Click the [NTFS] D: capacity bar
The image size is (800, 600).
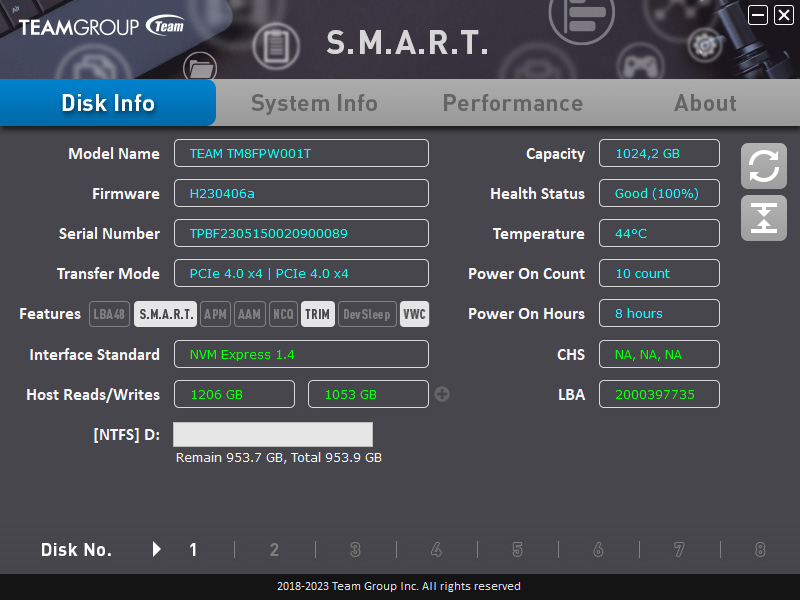[x=272, y=434]
